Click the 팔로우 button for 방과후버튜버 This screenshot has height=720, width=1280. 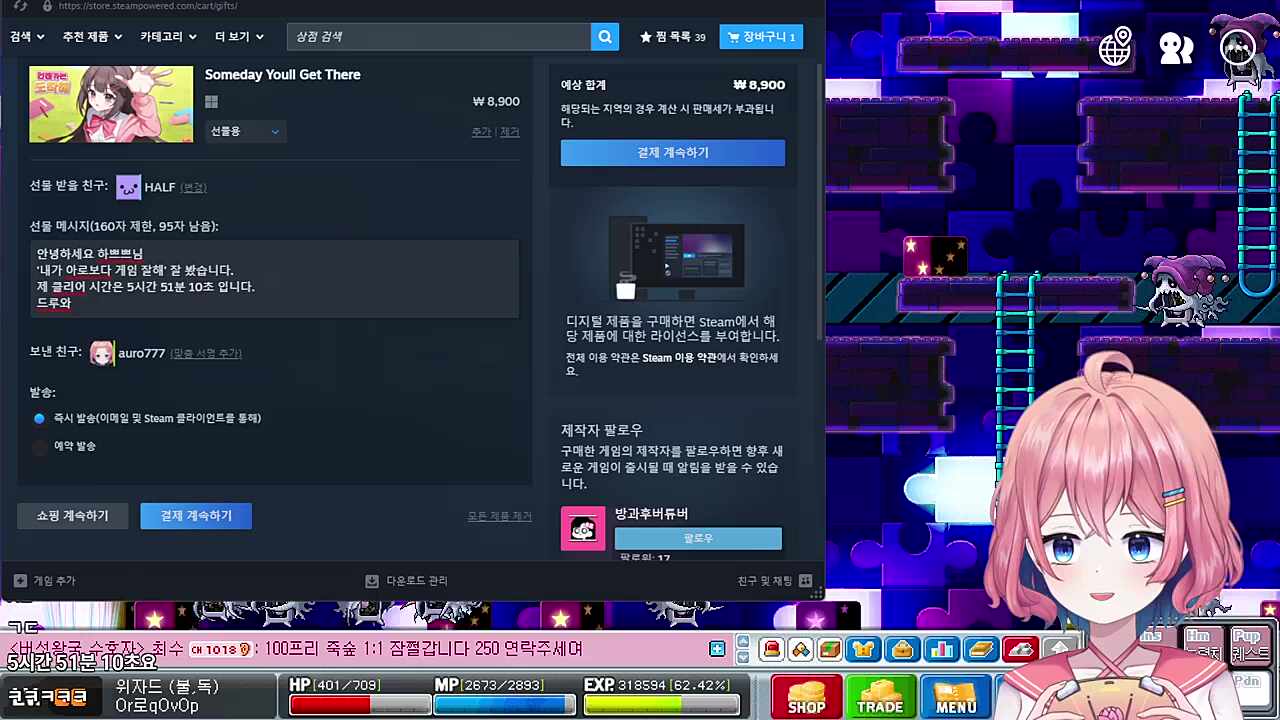point(698,538)
